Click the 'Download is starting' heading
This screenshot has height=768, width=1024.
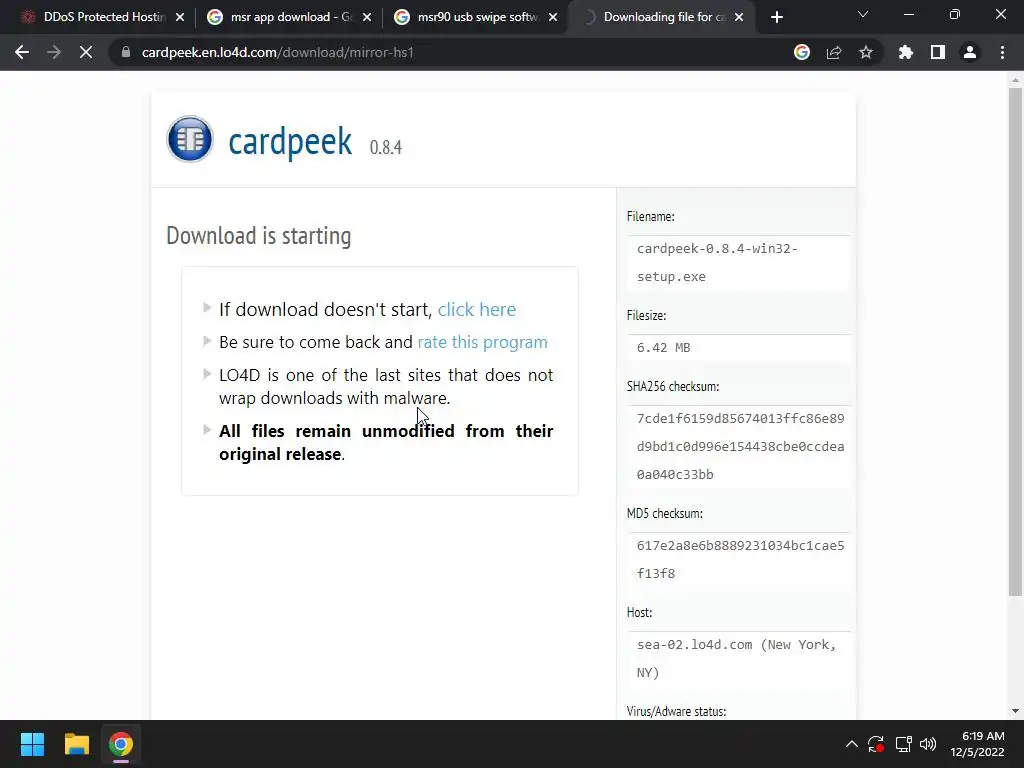(x=259, y=236)
